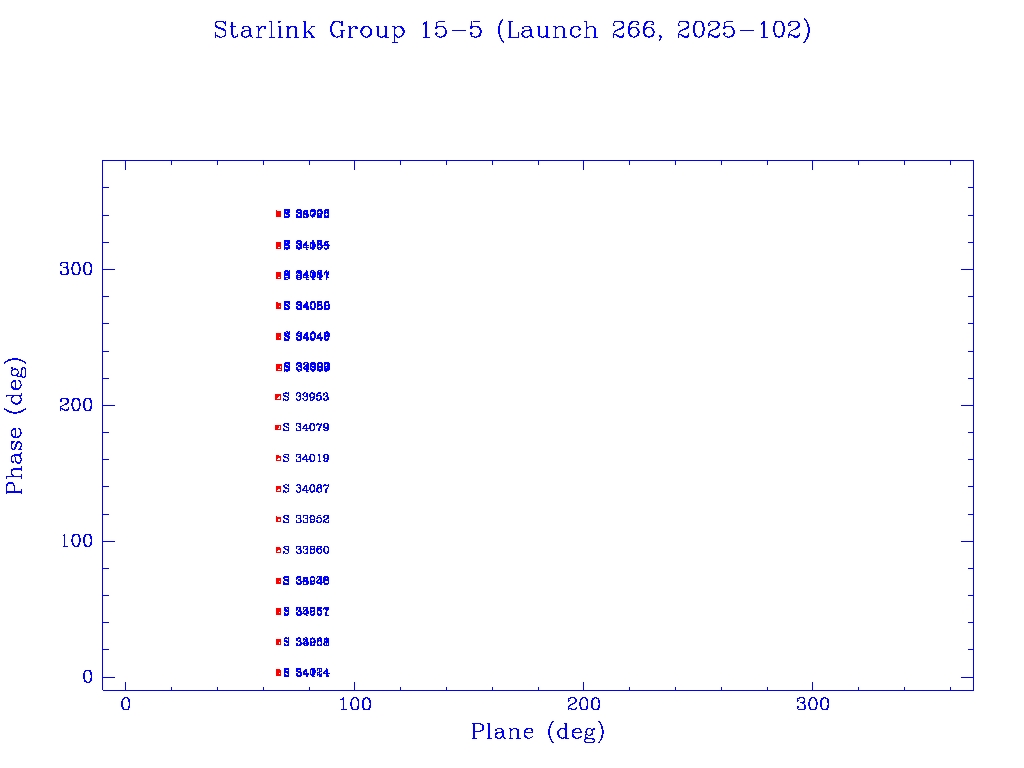Select the Plane (deg) horizontal axis label
This screenshot has width=1024, height=768.
[x=538, y=733]
